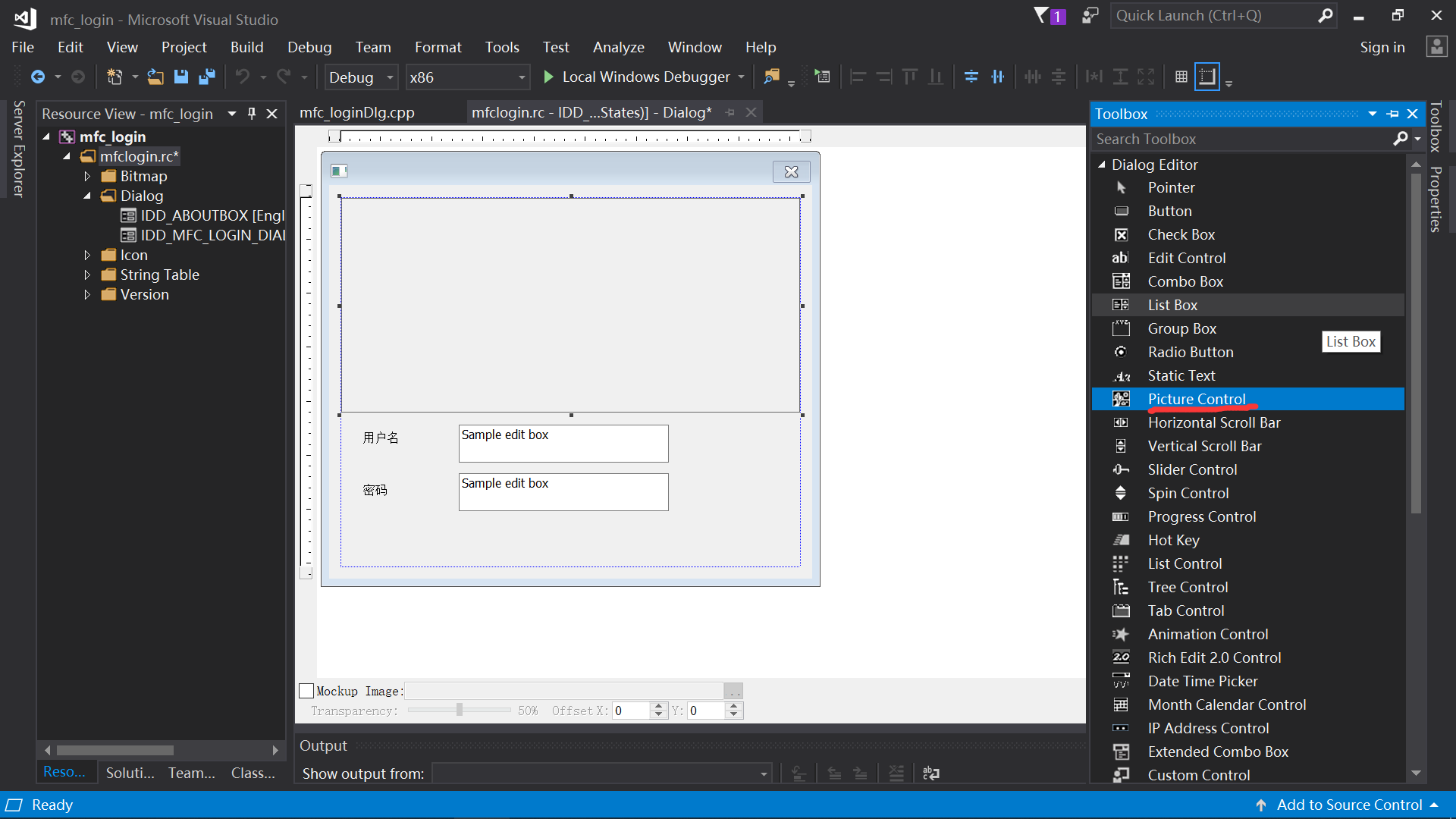Viewport: 1456px width, 819px height.
Task: Click the Sign in link
Action: [x=1382, y=47]
